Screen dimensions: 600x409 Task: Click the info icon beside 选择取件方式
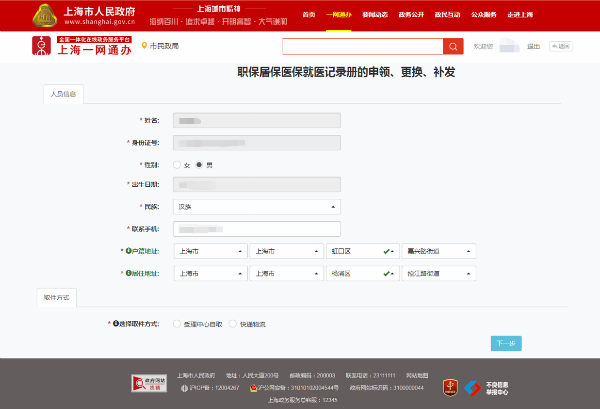[116, 324]
